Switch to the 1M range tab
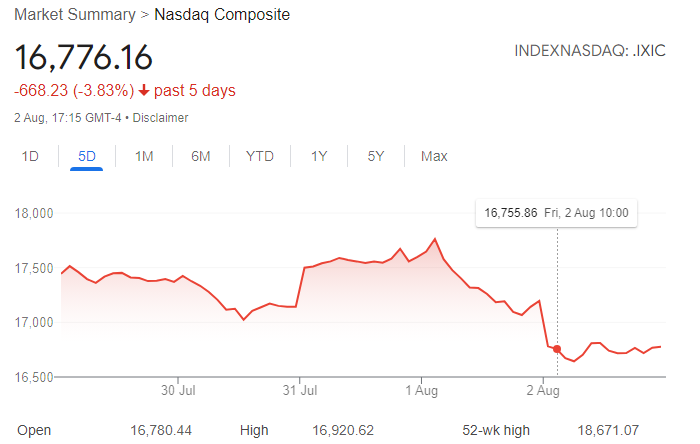This screenshot has height=444, width=700. coord(144,156)
